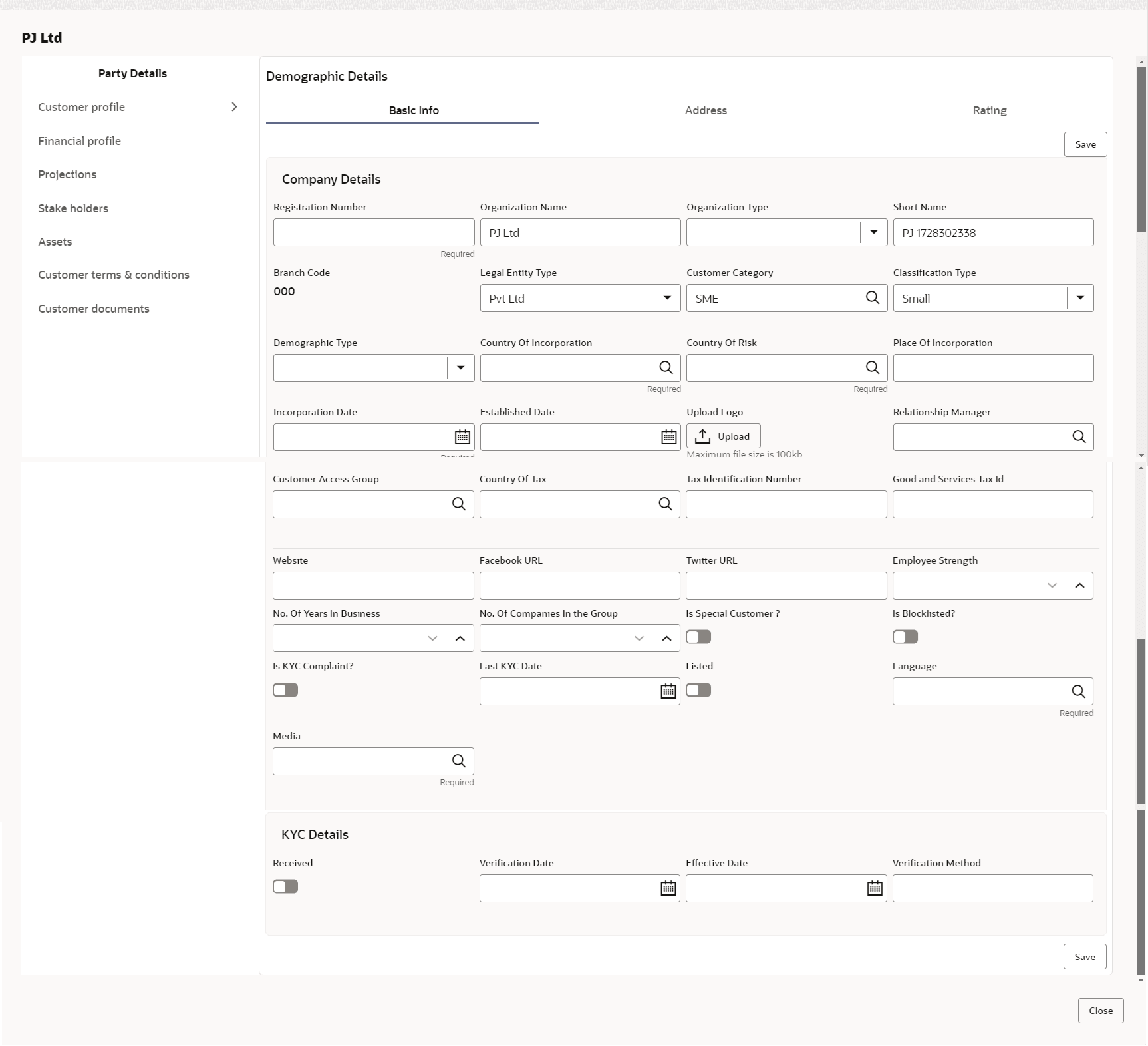Decrease No. Of Companies In the Group

pyautogui.click(x=639, y=639)
